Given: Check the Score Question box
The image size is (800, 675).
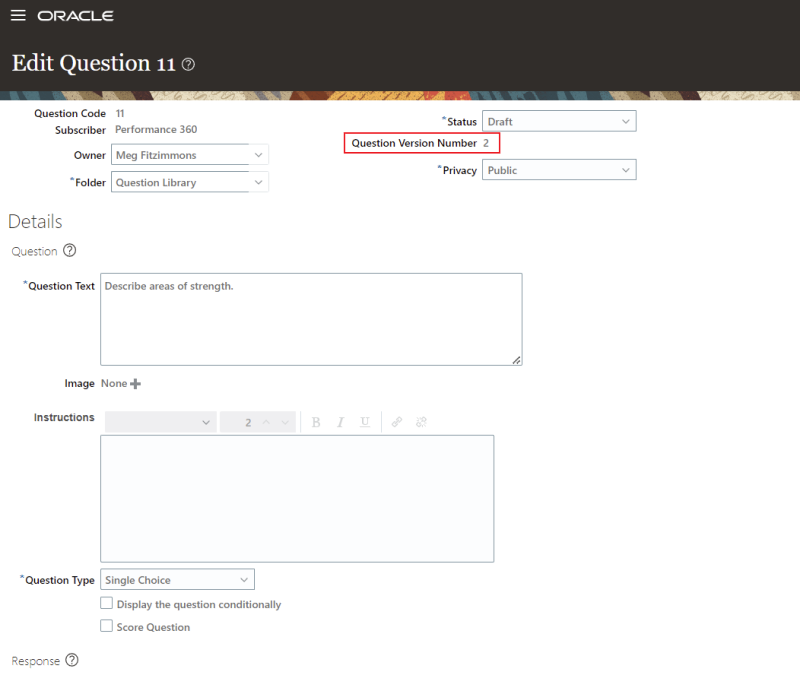Looking at the screenshot, I should 107,626.
